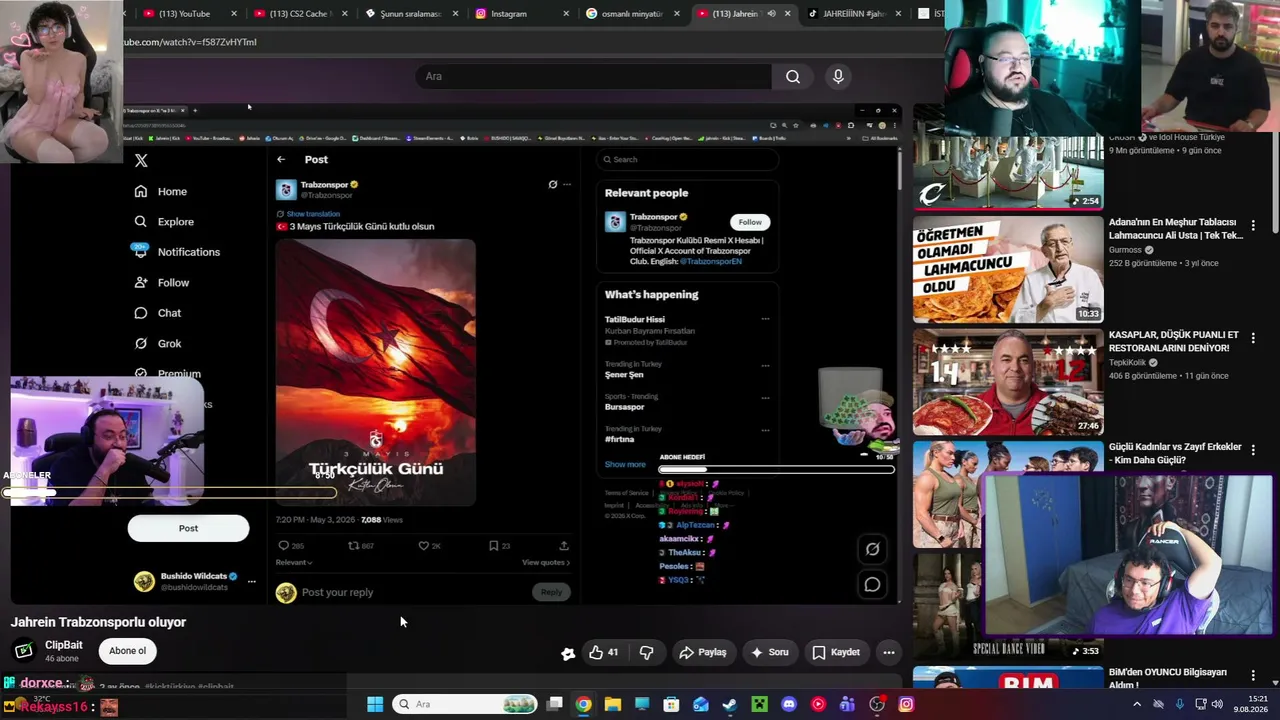Close the Instagram browser tab

(566, 14)
